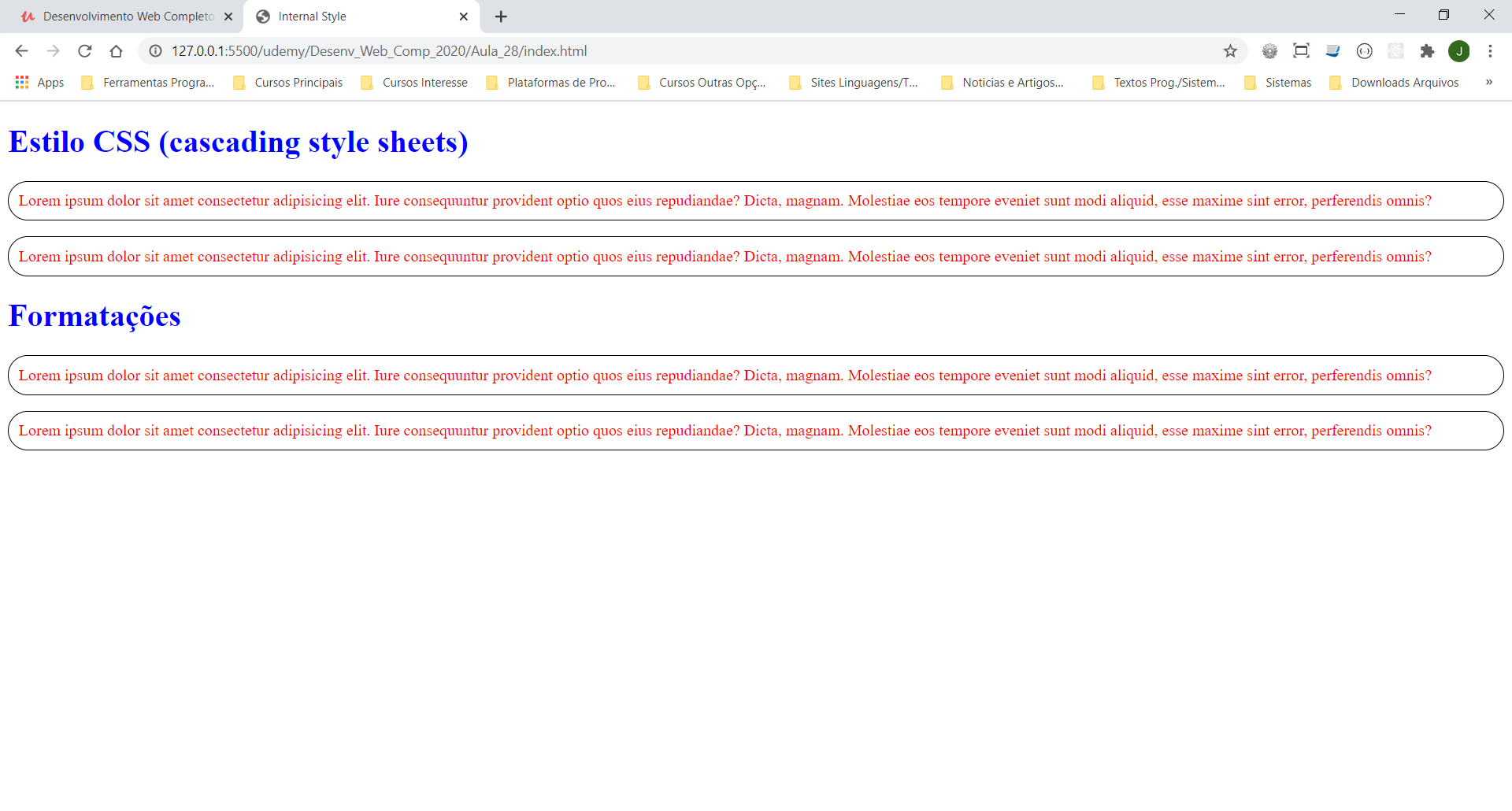Open the Ferramentas Progra... bookmark folder
Image resolution: width=1512 pixels, height=811 pixels.
pyautogui.click(x=147, y=83)
